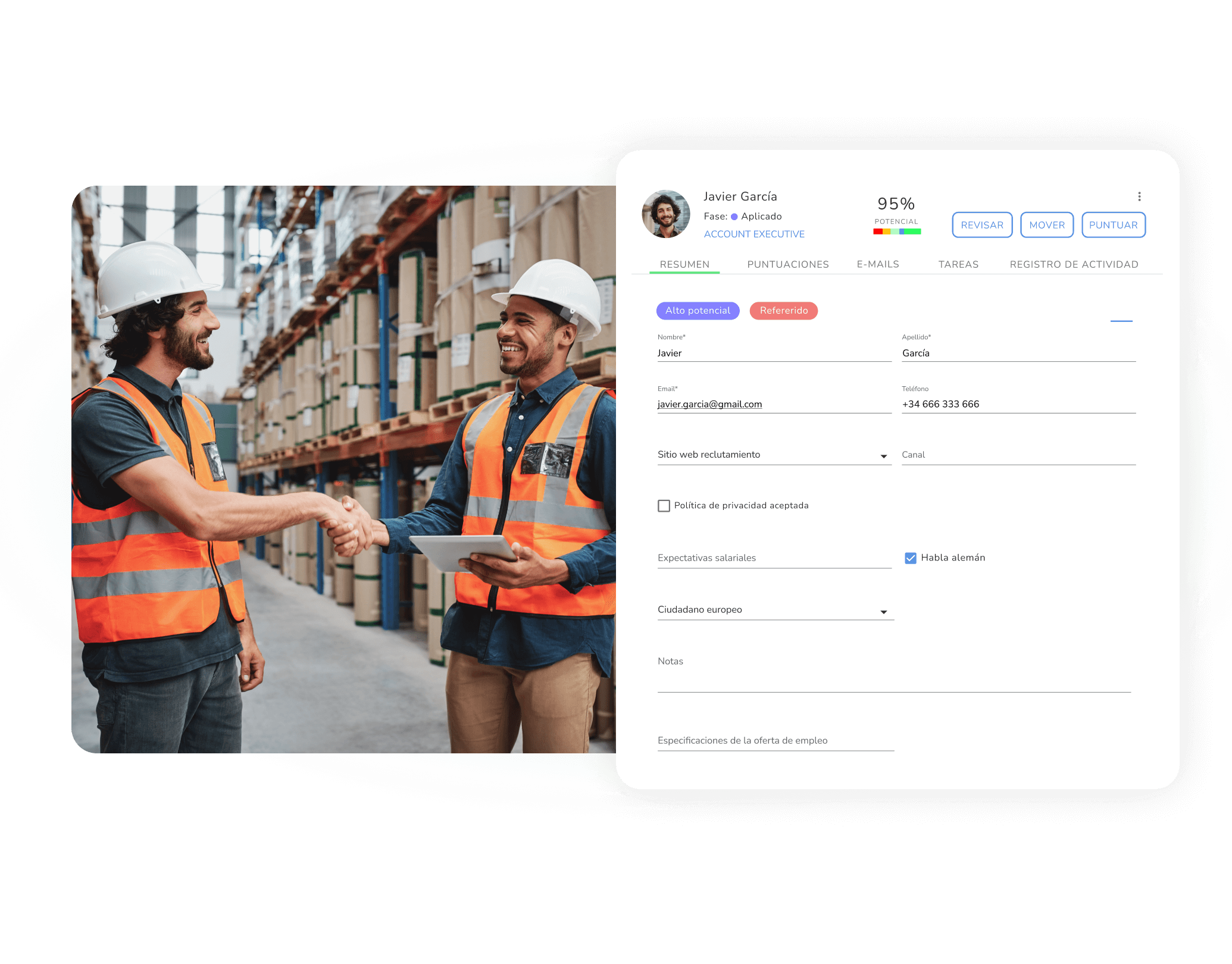This screenshot has height=964, width=1232.
Task: Click the Alto potencial tag
Action: pos(698,311)
